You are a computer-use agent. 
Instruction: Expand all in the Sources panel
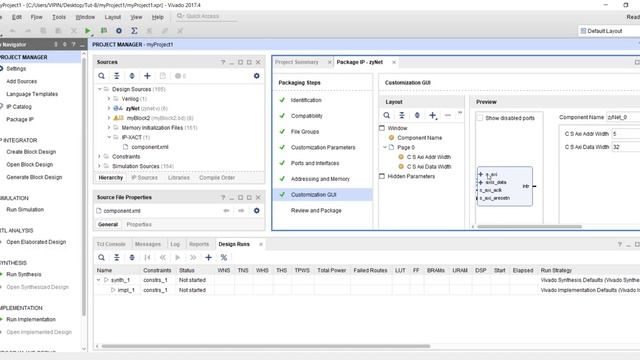tap(132, 76)
